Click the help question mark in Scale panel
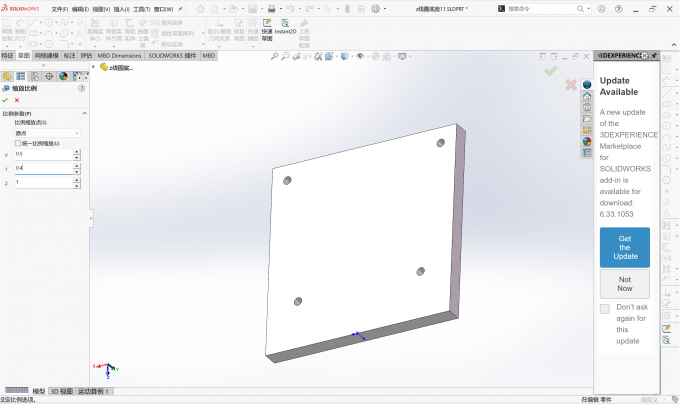The height and width of the screenshot is (404, 680). [82, 88]
